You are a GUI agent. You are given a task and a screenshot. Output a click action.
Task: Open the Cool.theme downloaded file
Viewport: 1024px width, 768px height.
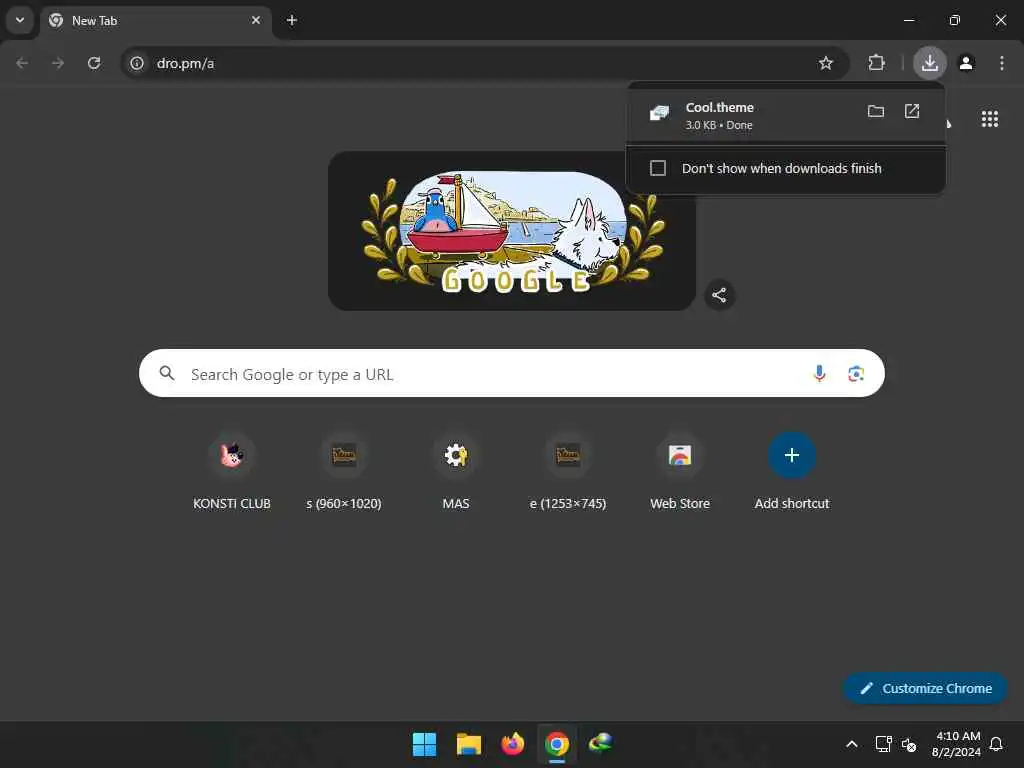[x=718, y=115]
